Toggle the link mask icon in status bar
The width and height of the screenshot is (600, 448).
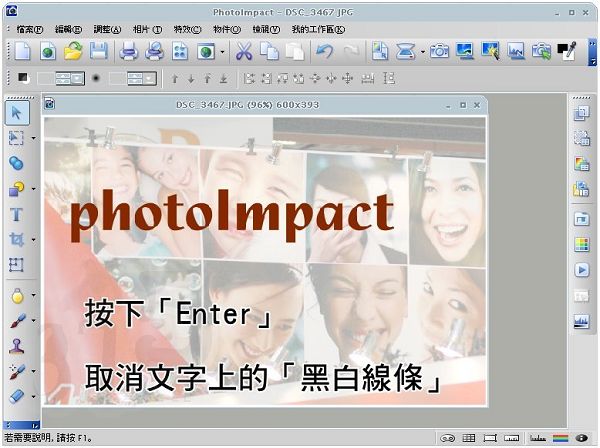447,438
